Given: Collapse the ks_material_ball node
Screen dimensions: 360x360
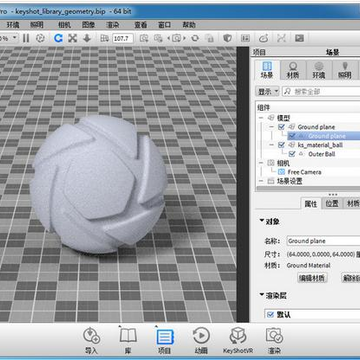Looking at the screenshot, I should [x=272, y=145].
